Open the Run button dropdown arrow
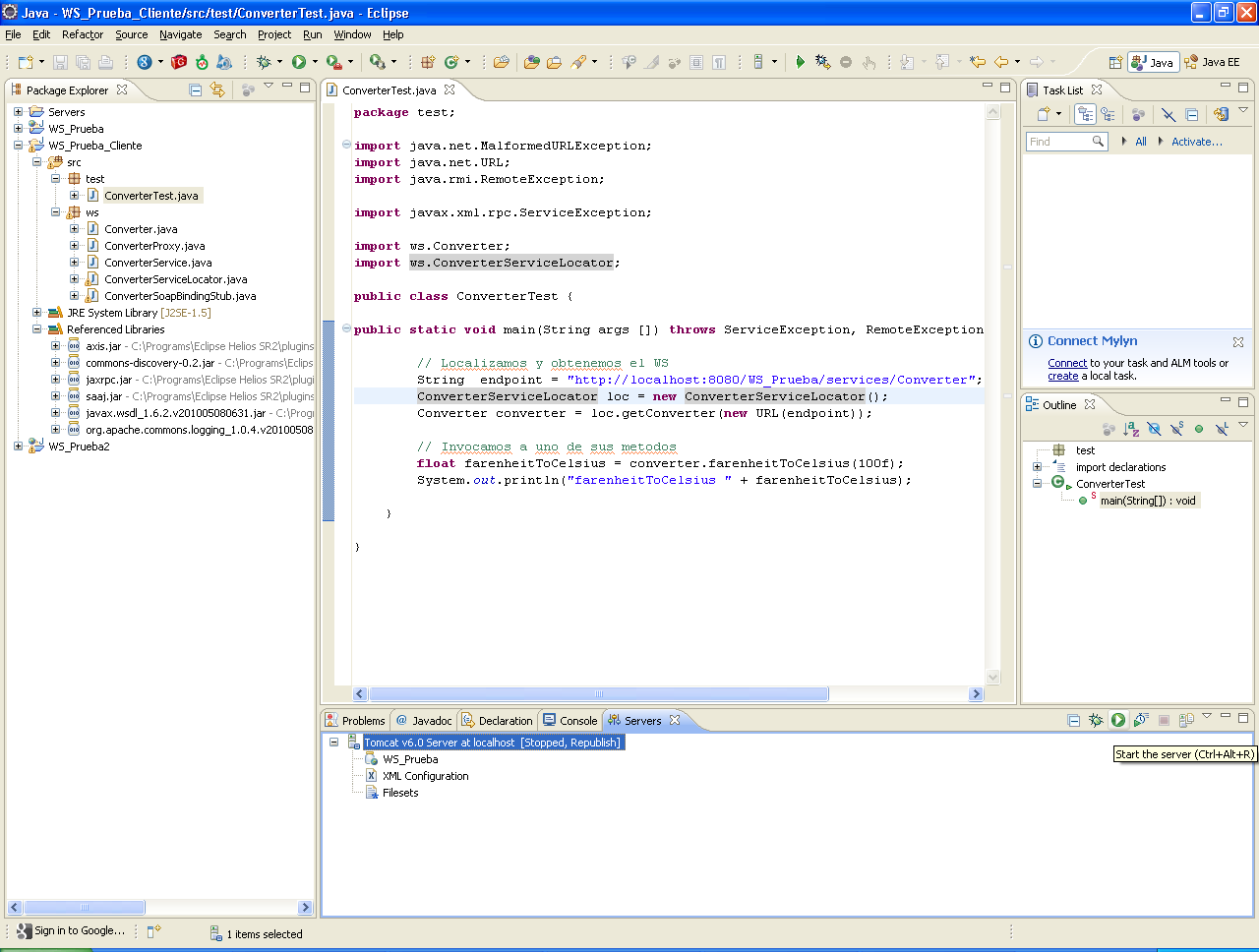This screenshot has height=952, width=1259. click(x=315, y=62)
